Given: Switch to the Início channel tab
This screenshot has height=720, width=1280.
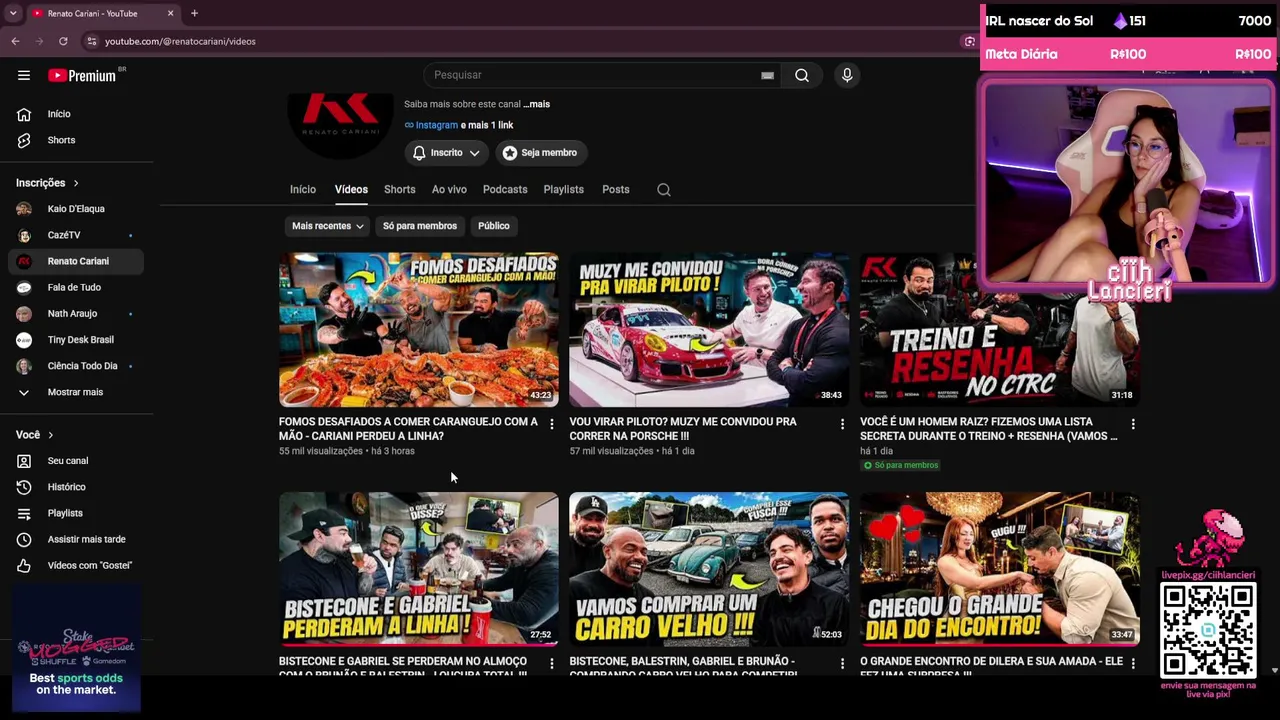Looking at the screenshot, I should 303,189.
